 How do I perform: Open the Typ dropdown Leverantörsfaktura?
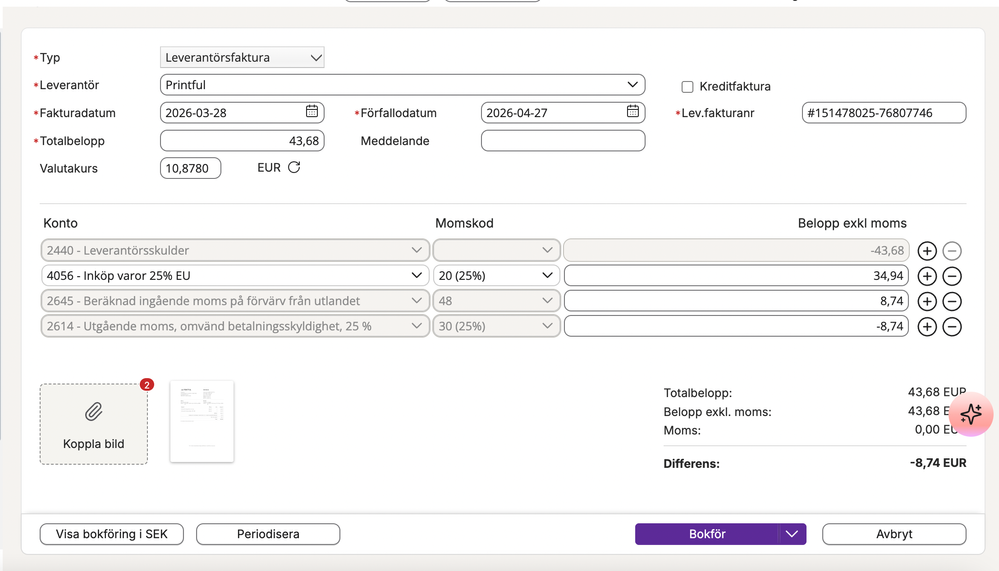(242, 57)
